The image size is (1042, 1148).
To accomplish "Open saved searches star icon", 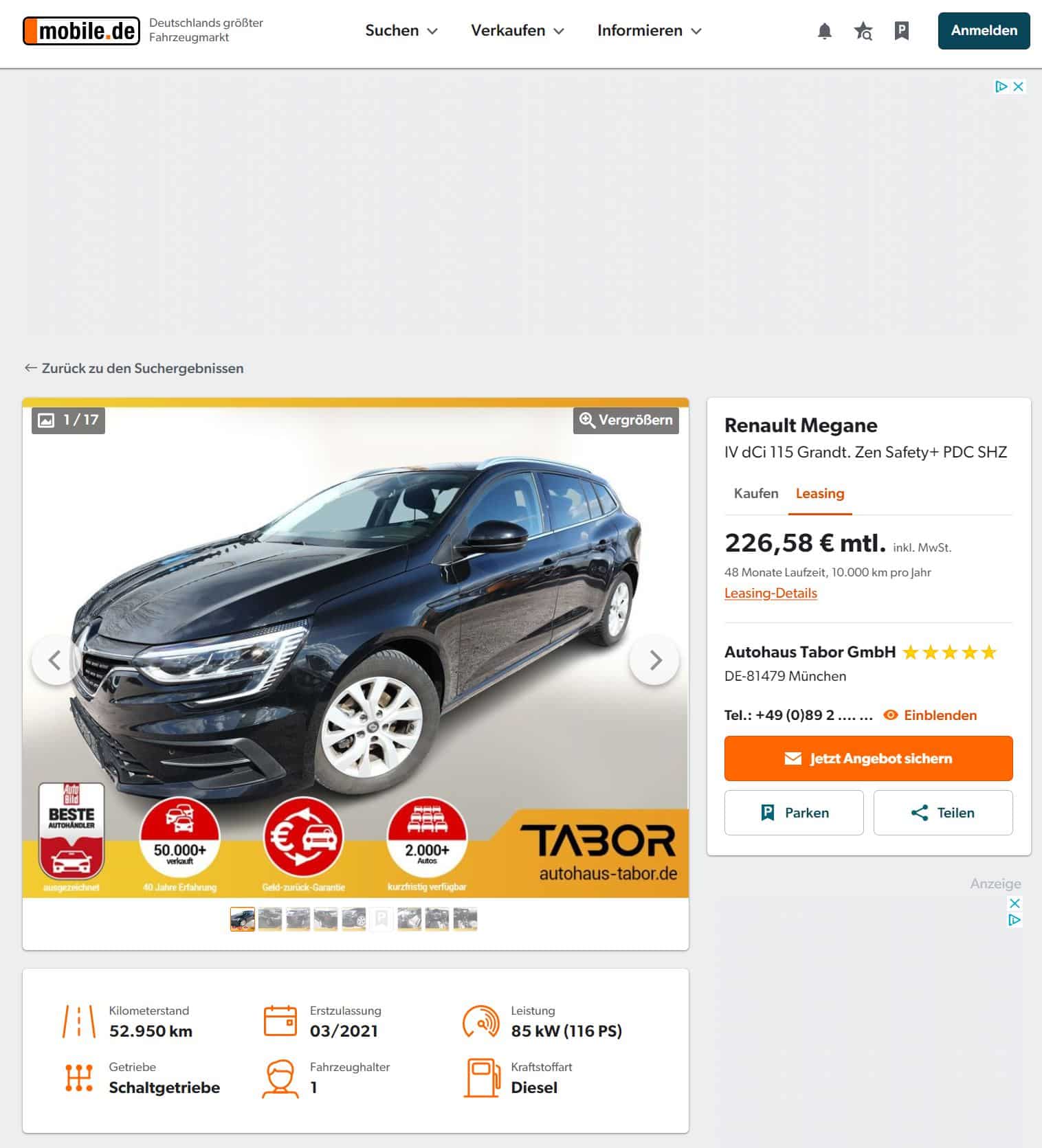I will 863,31.
